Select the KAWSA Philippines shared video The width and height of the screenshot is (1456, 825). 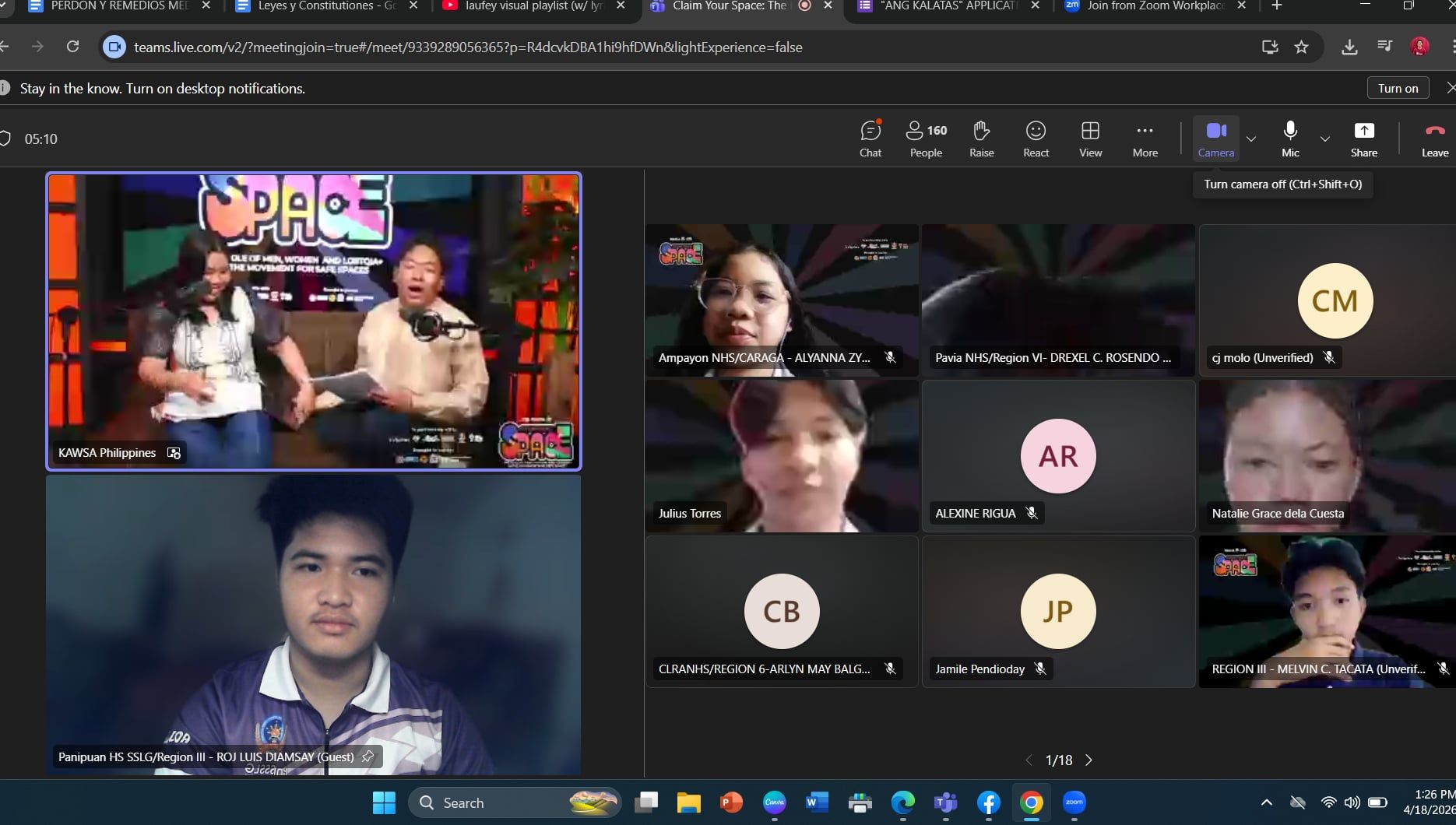(314, 321)
